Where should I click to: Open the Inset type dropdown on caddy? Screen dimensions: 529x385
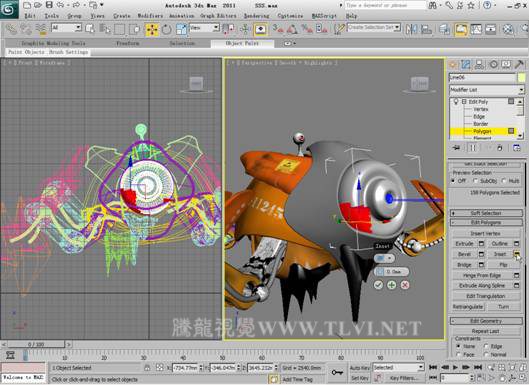point(384,258)
